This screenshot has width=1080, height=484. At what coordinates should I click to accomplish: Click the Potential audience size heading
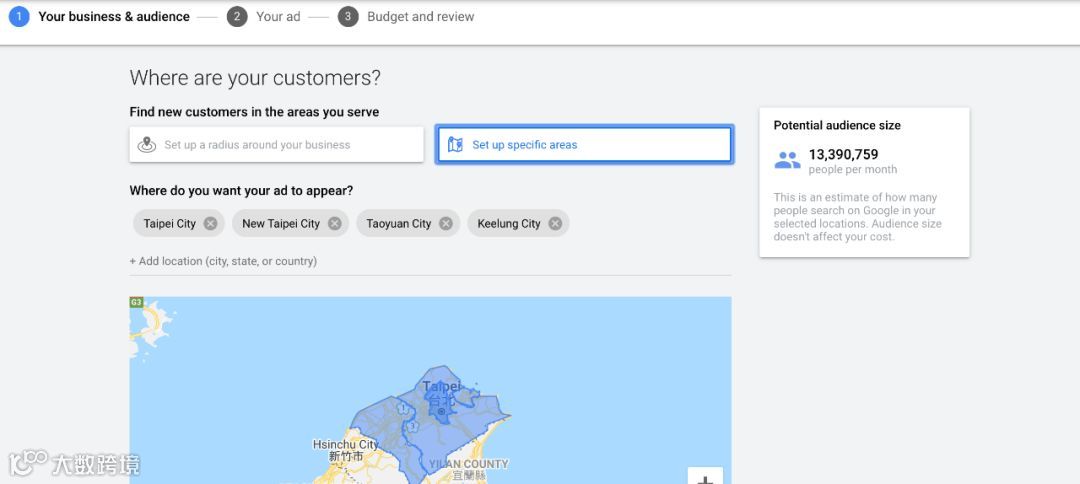[837, 125]
